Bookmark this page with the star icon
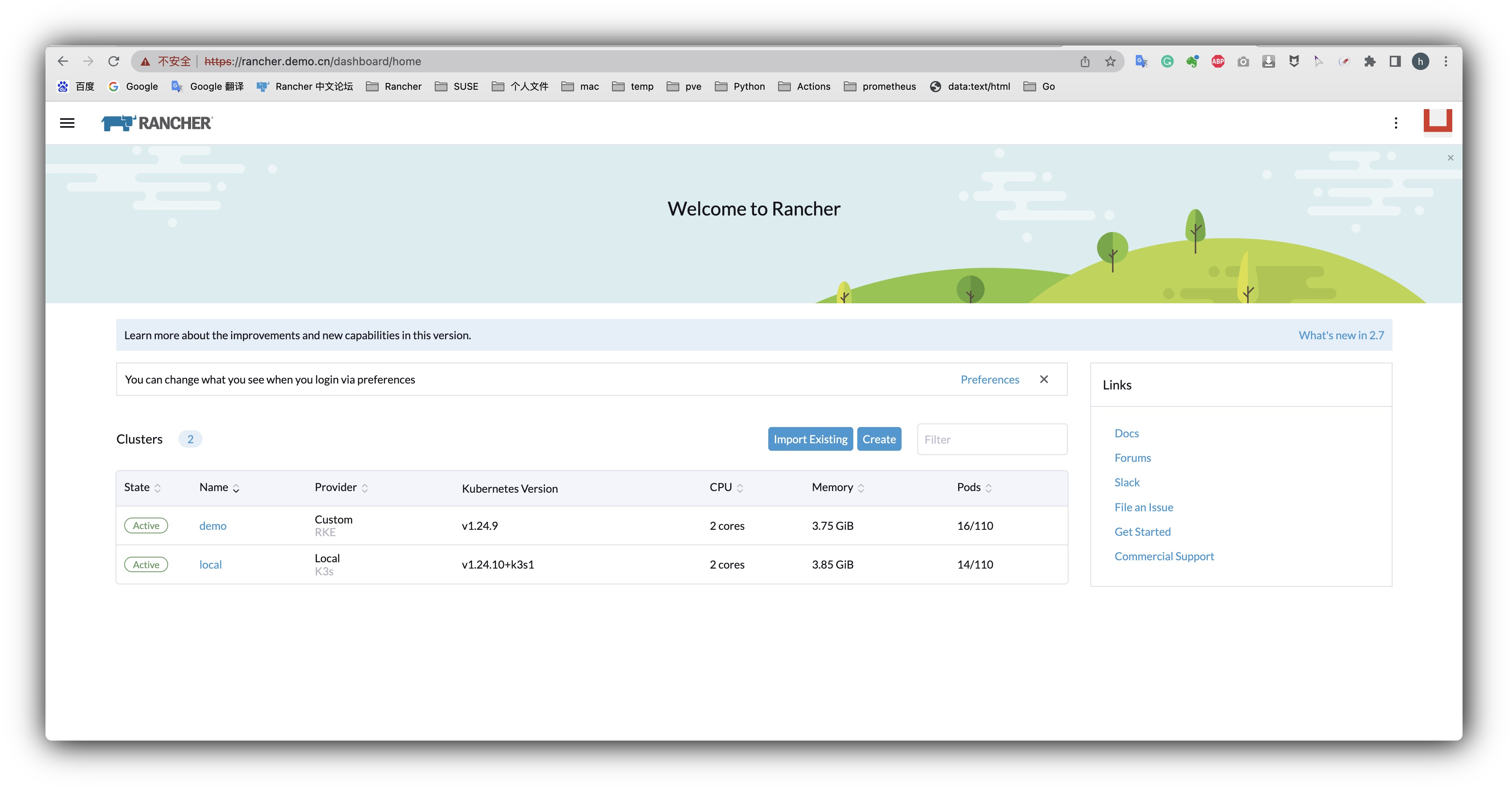The width and height of the screenshot is (1512, 790). tap(1110, 62)
